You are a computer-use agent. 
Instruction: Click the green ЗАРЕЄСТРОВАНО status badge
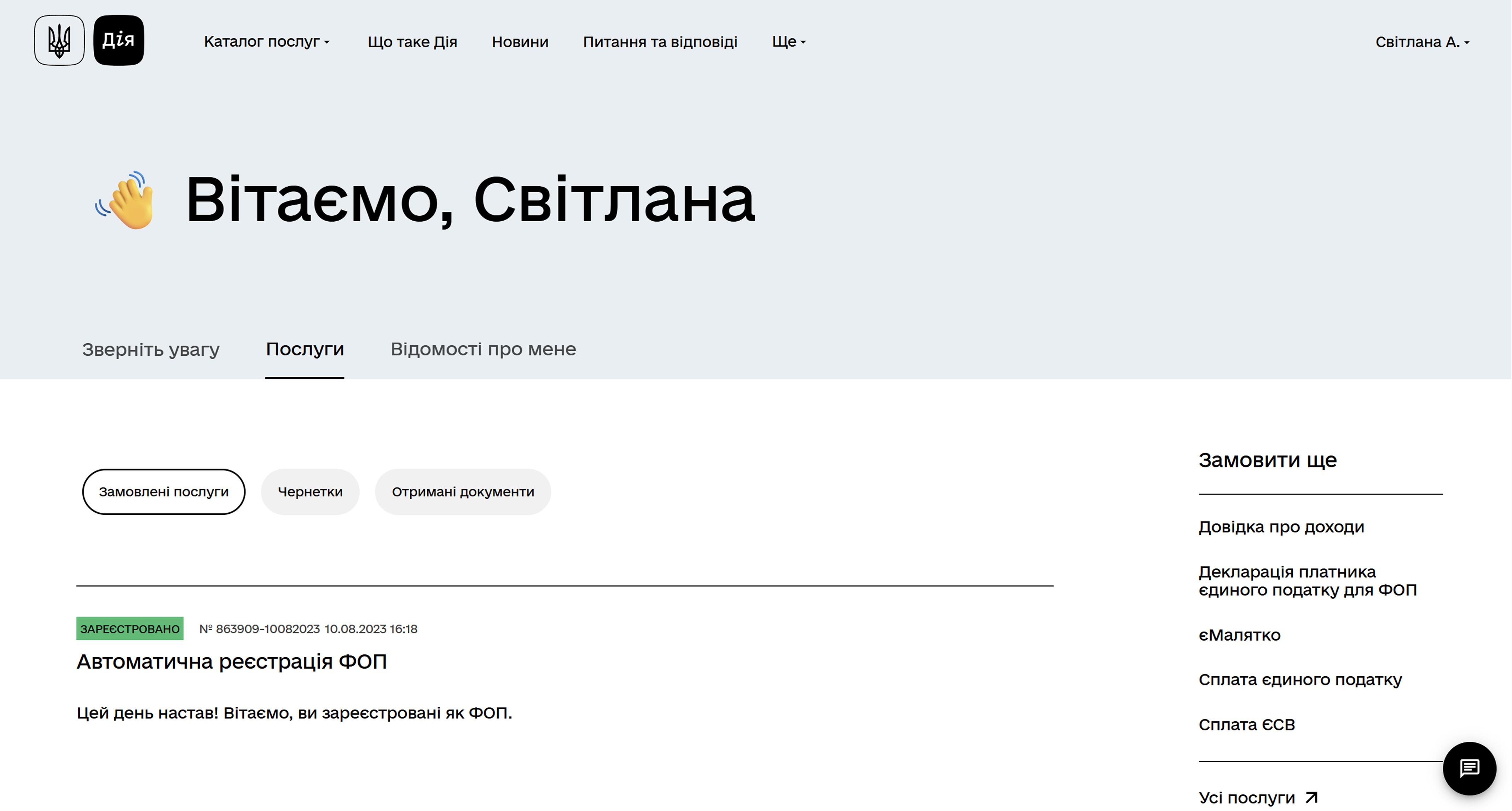coord(130,629)
